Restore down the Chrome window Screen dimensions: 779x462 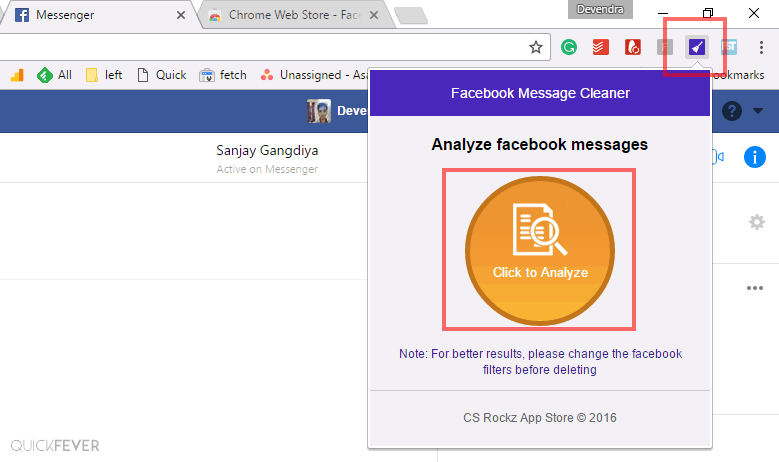point(708,13)
